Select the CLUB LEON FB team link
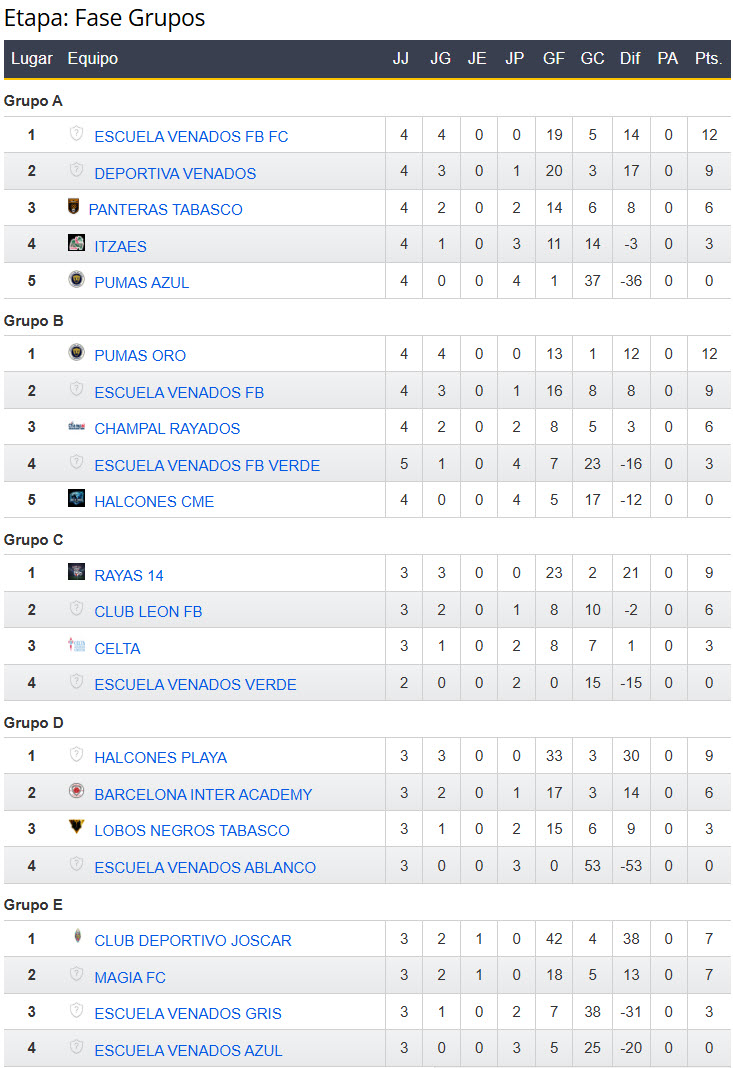Screen dimensions: 733x1068 (x=148, y=611)
